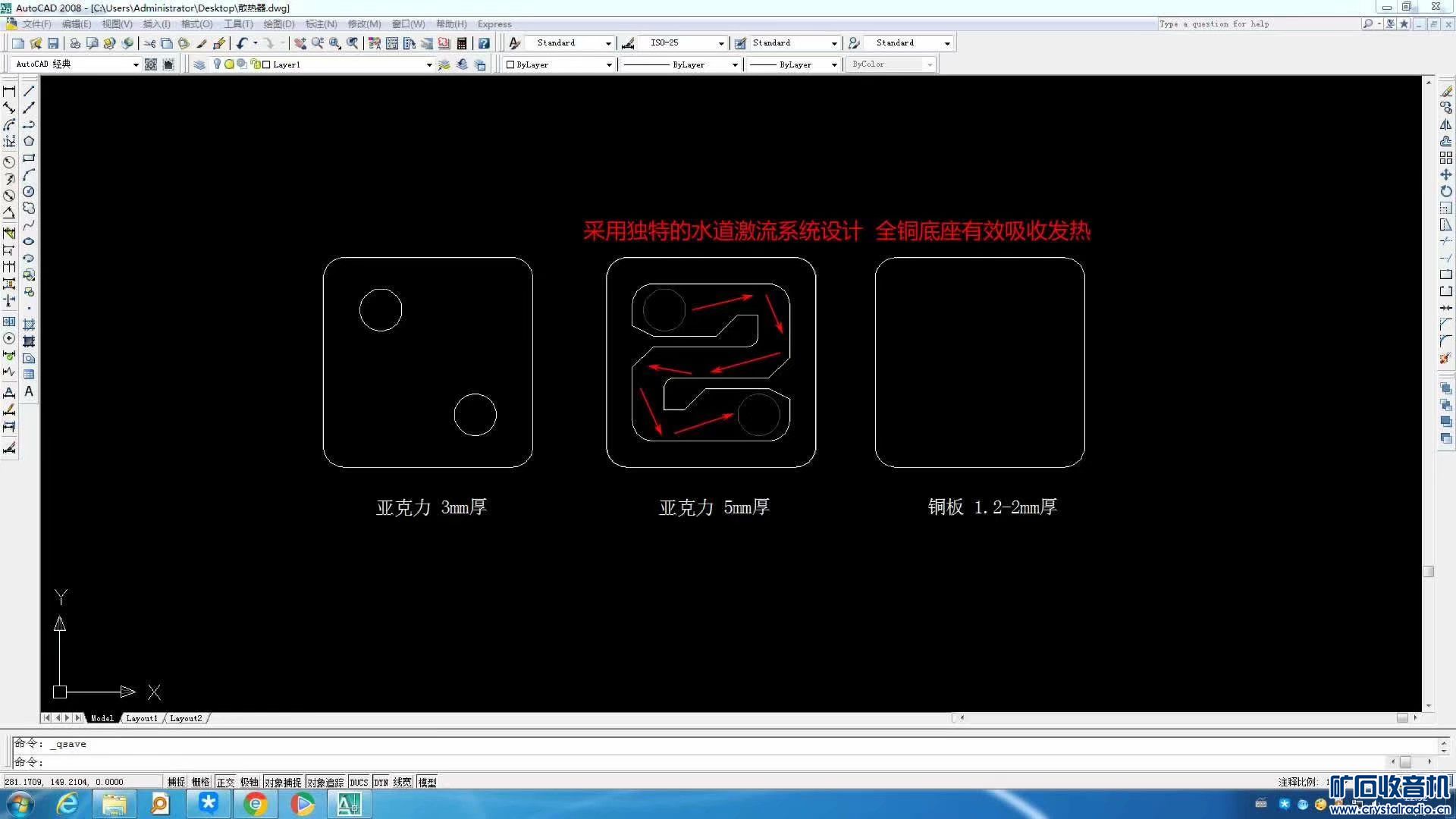Image resolution: width=1456 pixels, height=819 pixels.
Task: Open the ByLayer color control dropdown
Action: point(609,65)
